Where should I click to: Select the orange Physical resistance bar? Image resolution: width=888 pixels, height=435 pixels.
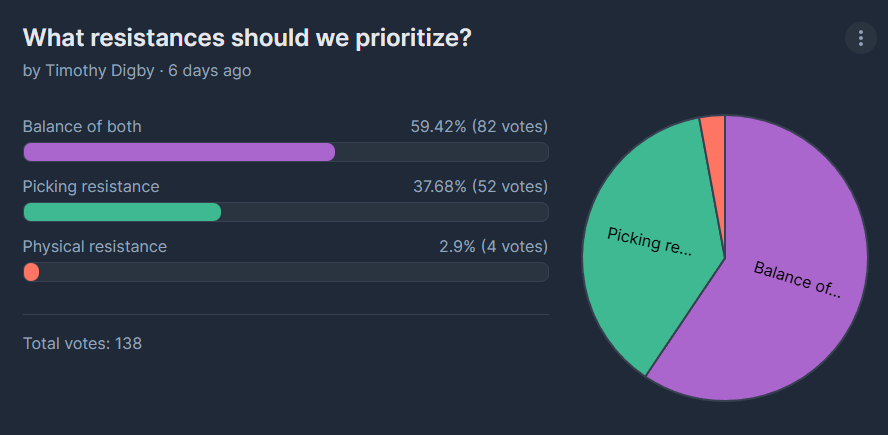[31, 272]
